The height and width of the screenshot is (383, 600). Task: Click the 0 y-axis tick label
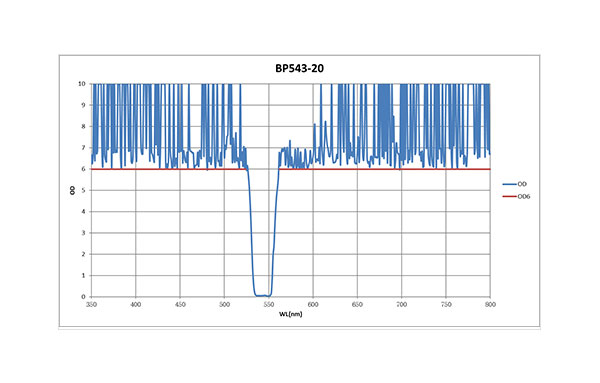pyautogui.click(x=83, y=297)
